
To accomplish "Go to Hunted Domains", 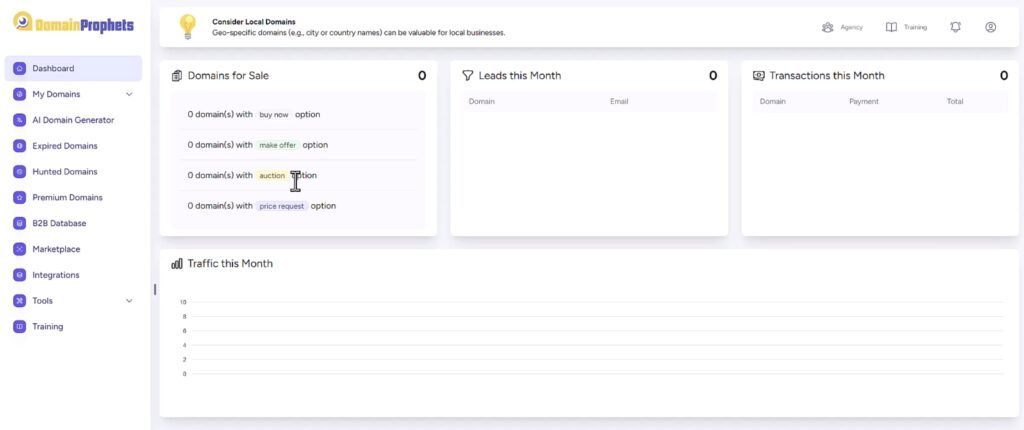I will (73, 172).
